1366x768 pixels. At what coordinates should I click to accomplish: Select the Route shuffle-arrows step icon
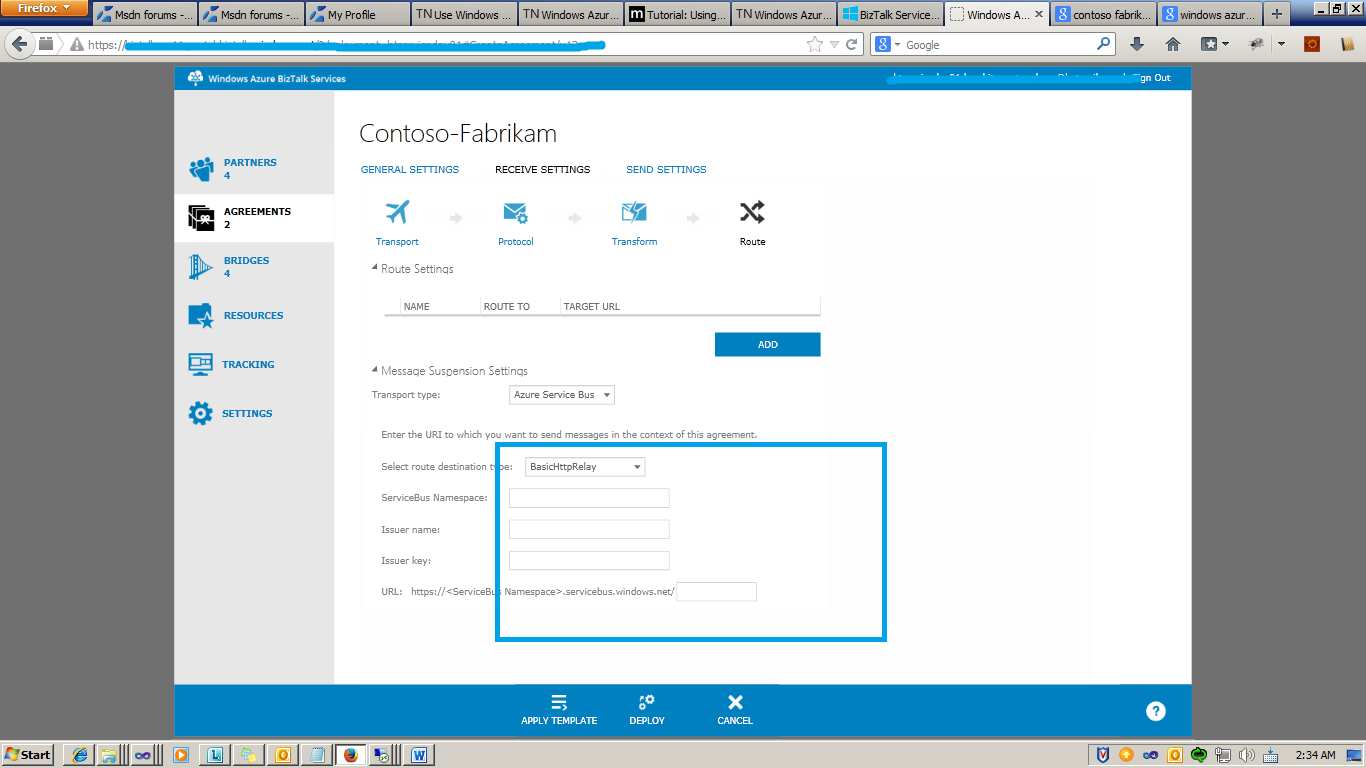pos(752,212)
